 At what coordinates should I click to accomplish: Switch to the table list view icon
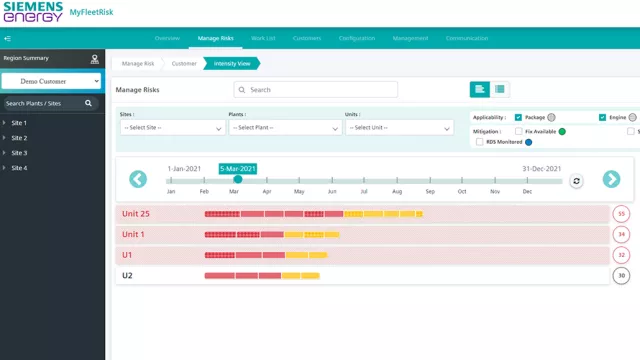point(500,89)
